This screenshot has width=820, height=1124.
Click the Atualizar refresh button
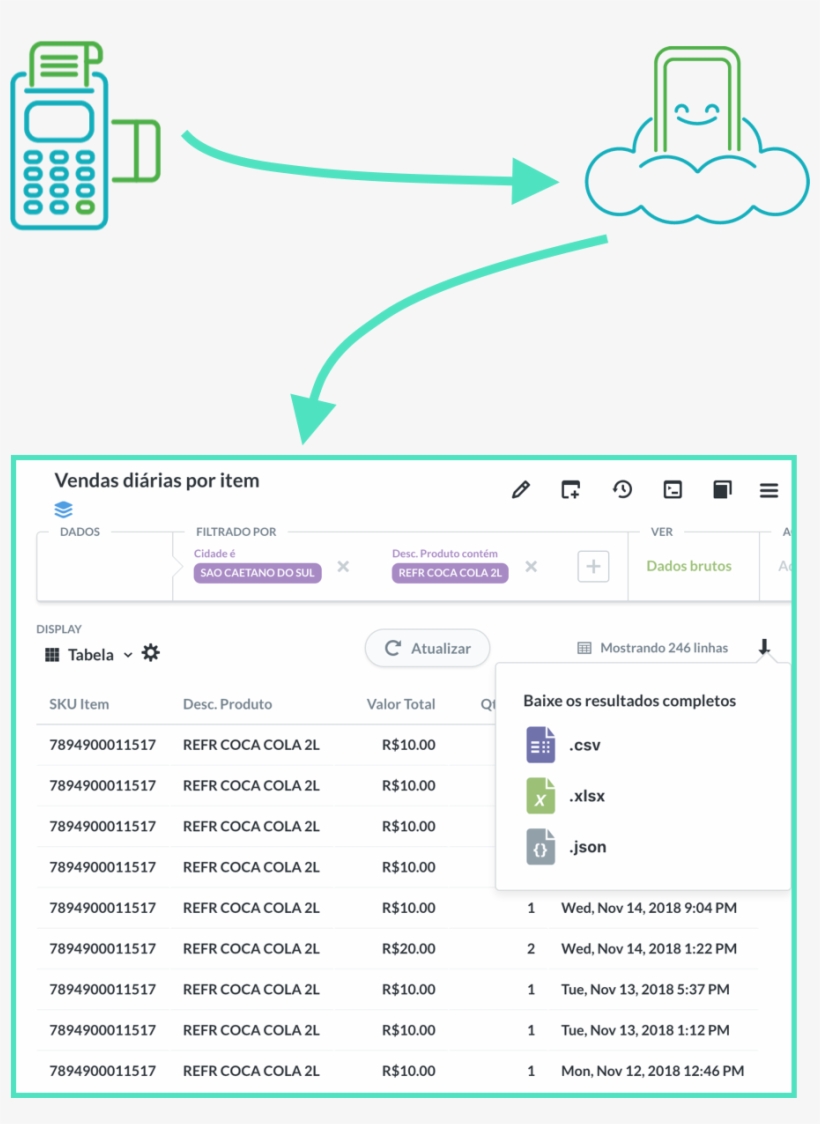coord(427,648)
